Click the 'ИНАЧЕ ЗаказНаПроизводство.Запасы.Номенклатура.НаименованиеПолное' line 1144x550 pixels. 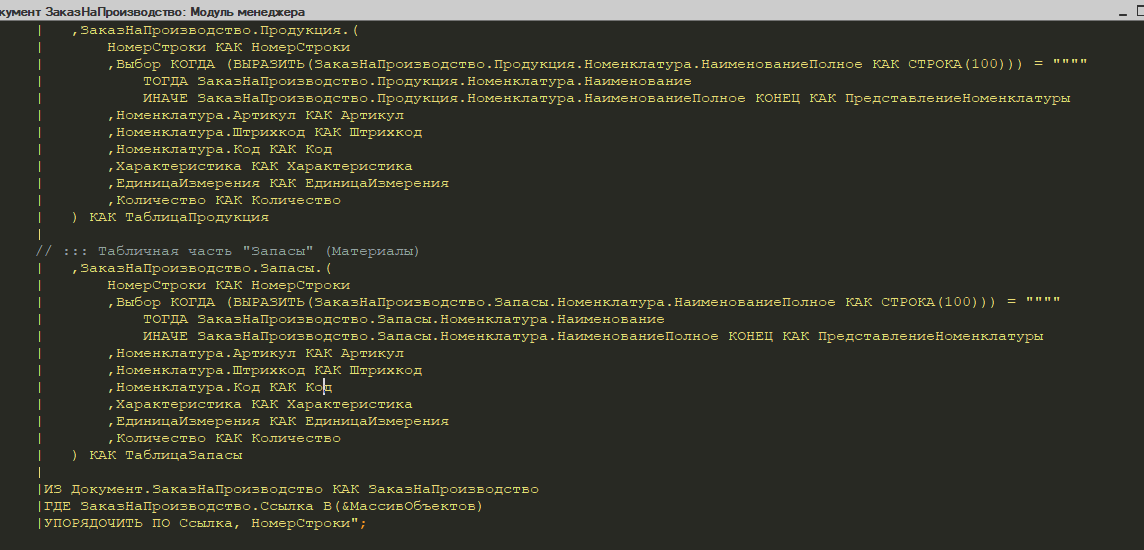(593, 336)
